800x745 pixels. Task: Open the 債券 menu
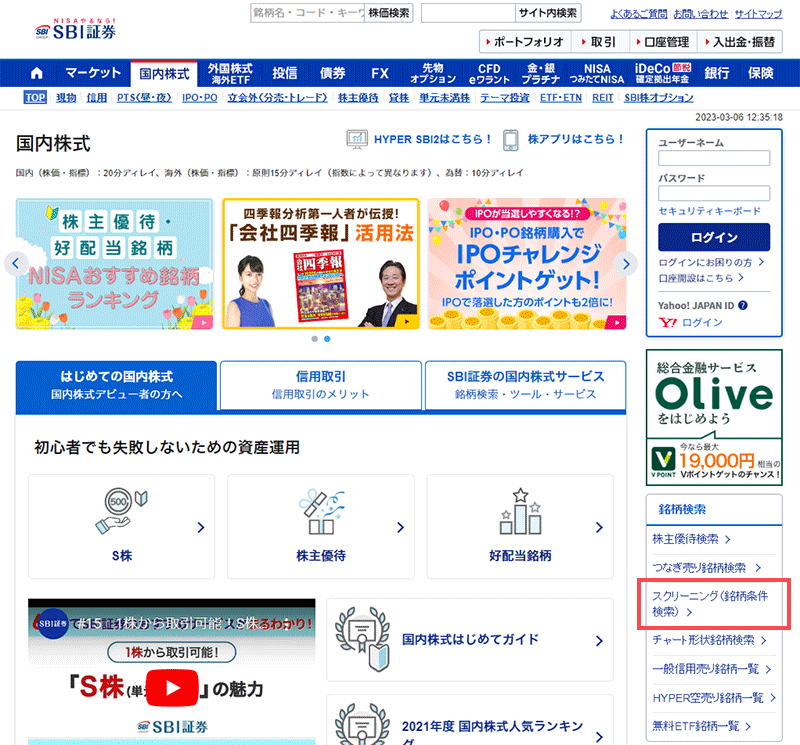tap(333, 73)
